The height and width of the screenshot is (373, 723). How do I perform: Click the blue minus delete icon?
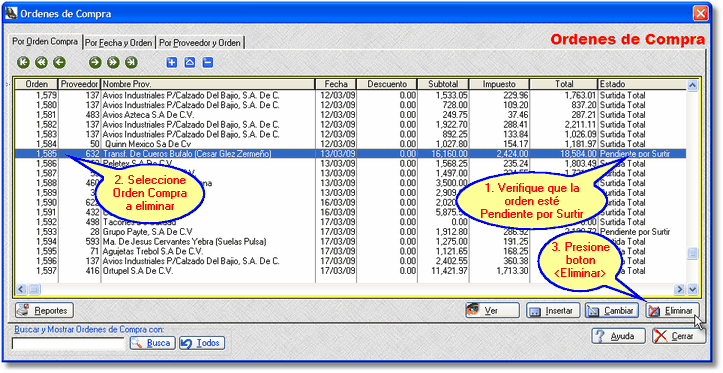point(207,62)
